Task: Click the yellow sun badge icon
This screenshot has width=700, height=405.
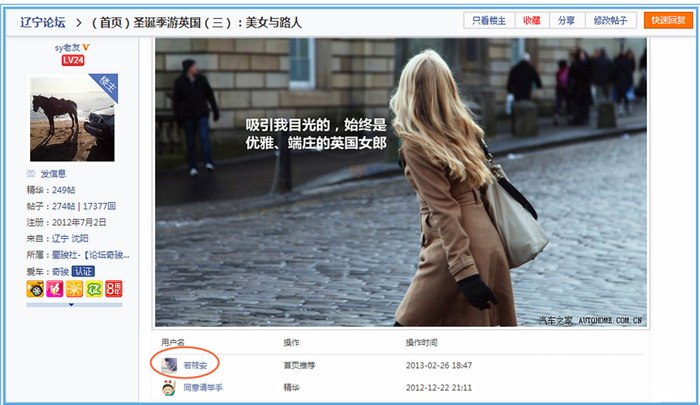Action: 73,289
